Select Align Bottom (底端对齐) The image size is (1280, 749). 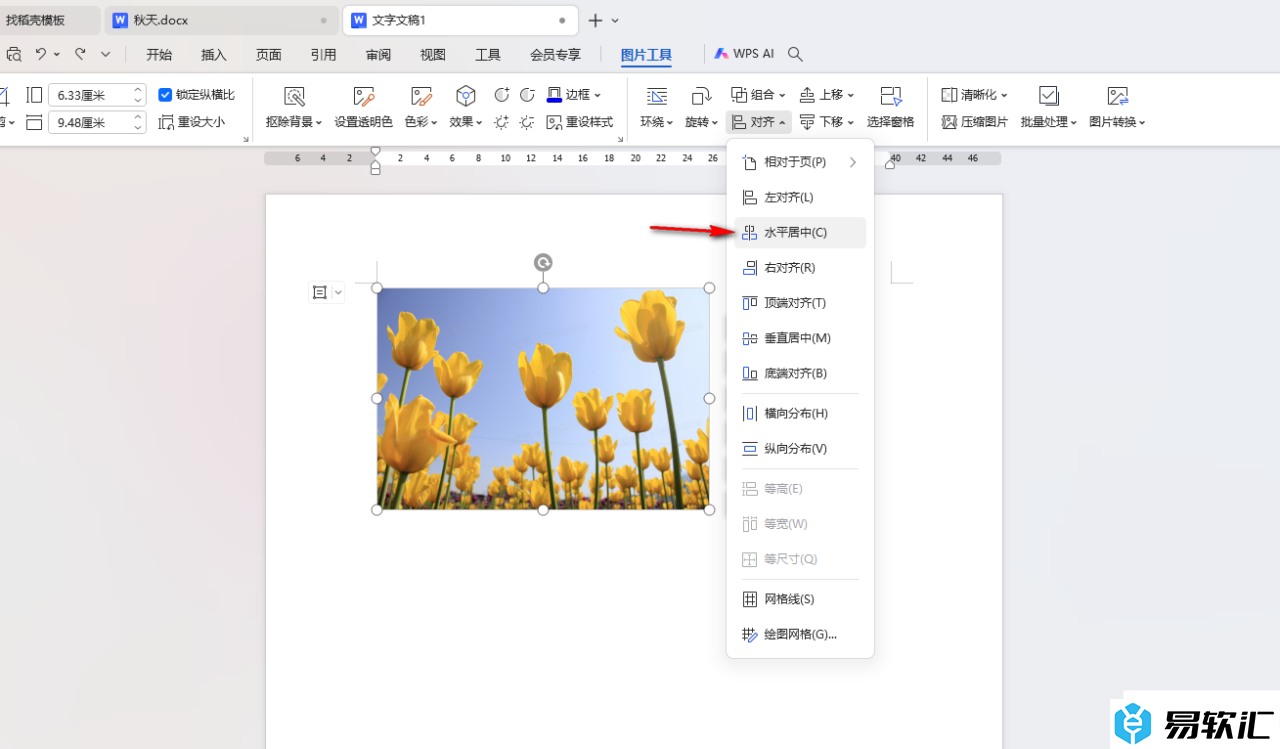[800, 373]
